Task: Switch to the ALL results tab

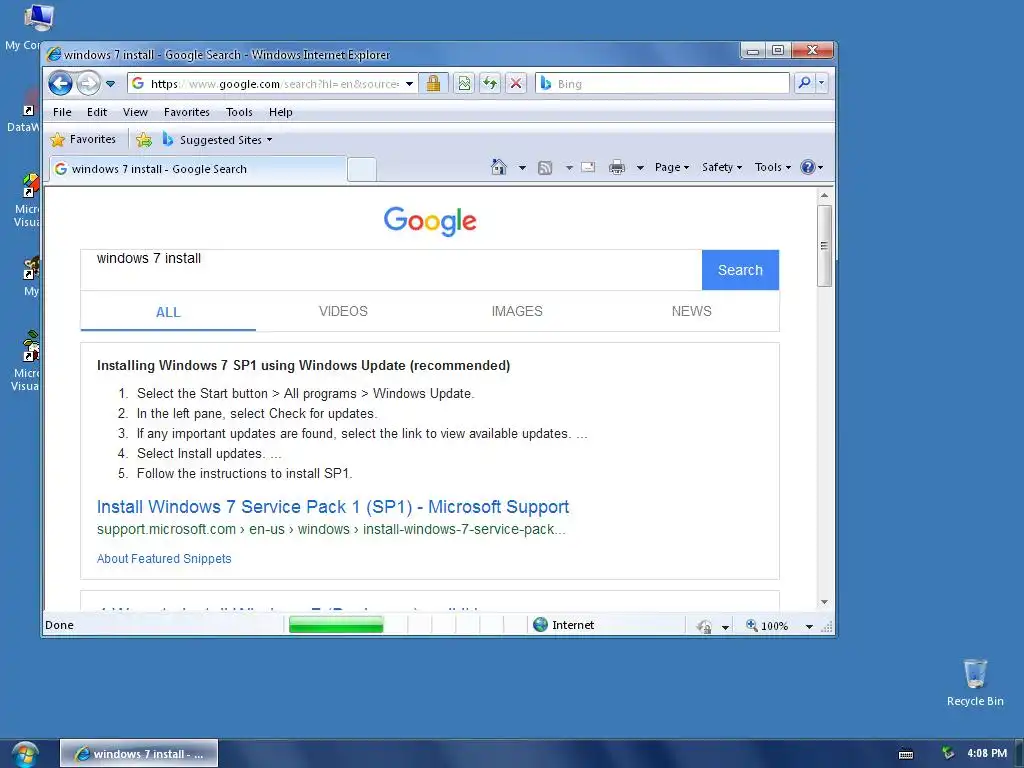Action: (168, 312)
